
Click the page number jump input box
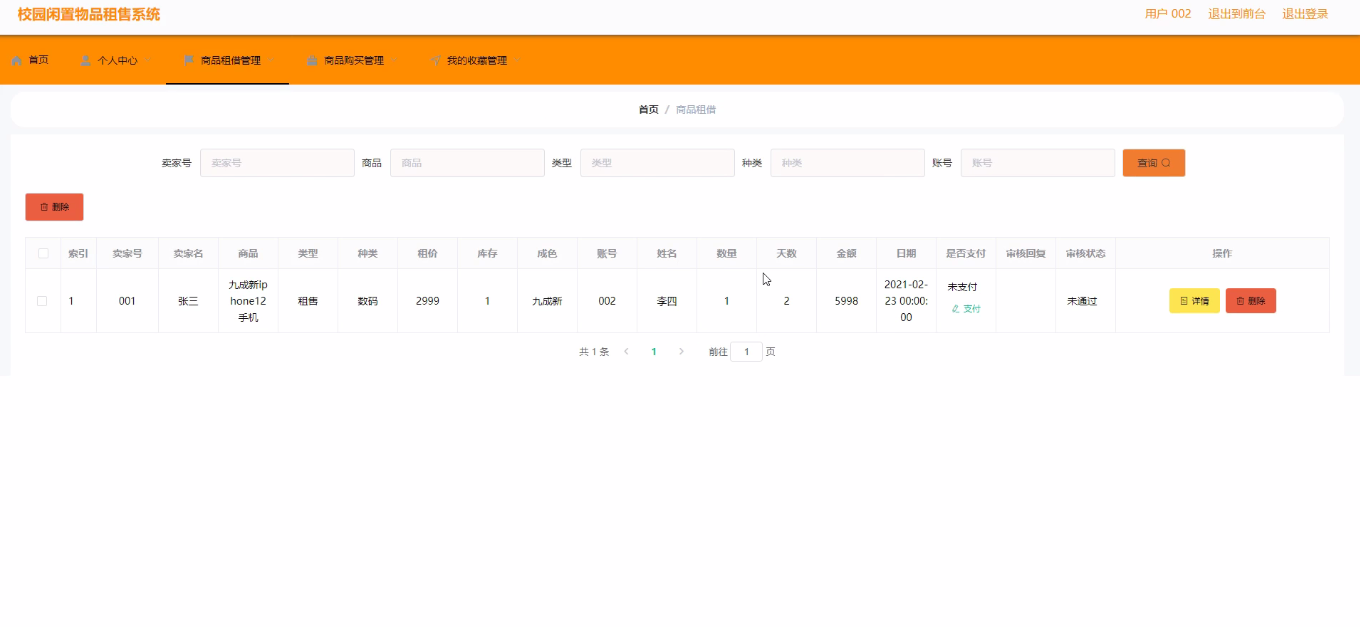tap(746, 352)
